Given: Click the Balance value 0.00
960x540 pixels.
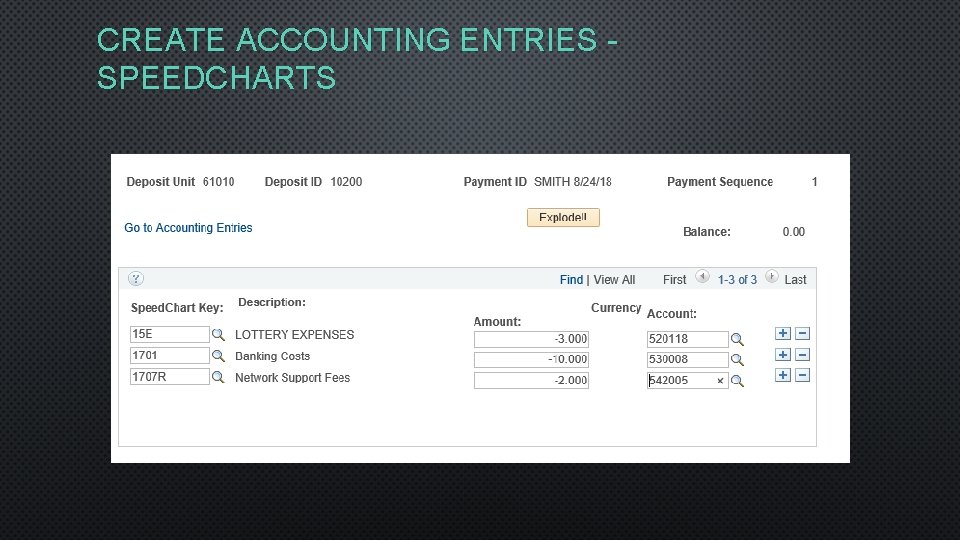Looking at the screenshot, I should click(x=793, y=232).
